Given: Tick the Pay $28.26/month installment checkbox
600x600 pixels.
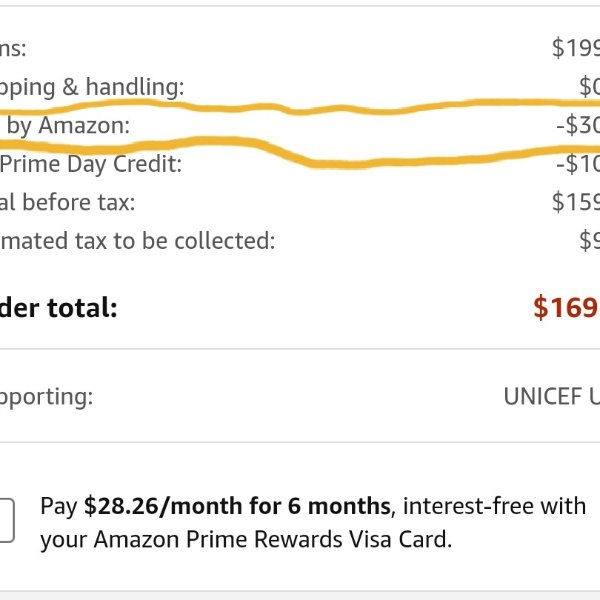Looking at the screenshot, I should 5,520.
